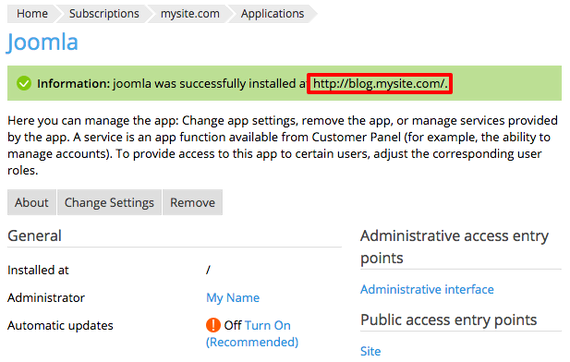Screen dimensions: 570x362
Task: Click 'Administrator' label
Action: (x=46, y=298)
